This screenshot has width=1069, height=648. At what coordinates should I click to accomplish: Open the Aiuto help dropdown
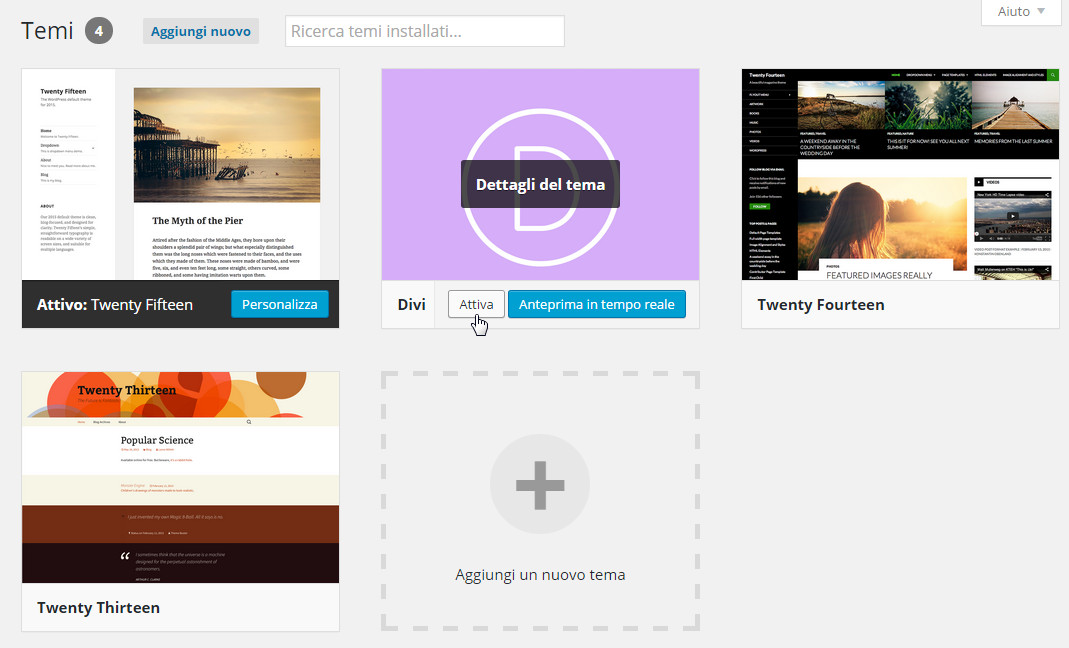[x=1021, y=12]
